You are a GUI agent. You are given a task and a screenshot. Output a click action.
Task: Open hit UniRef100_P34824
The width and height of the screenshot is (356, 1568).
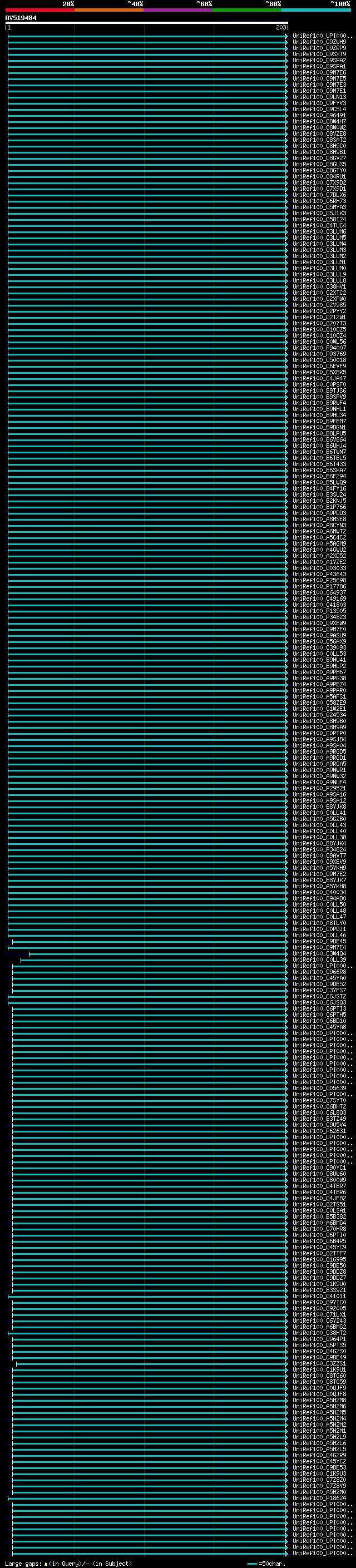click(x=319, y=850)
